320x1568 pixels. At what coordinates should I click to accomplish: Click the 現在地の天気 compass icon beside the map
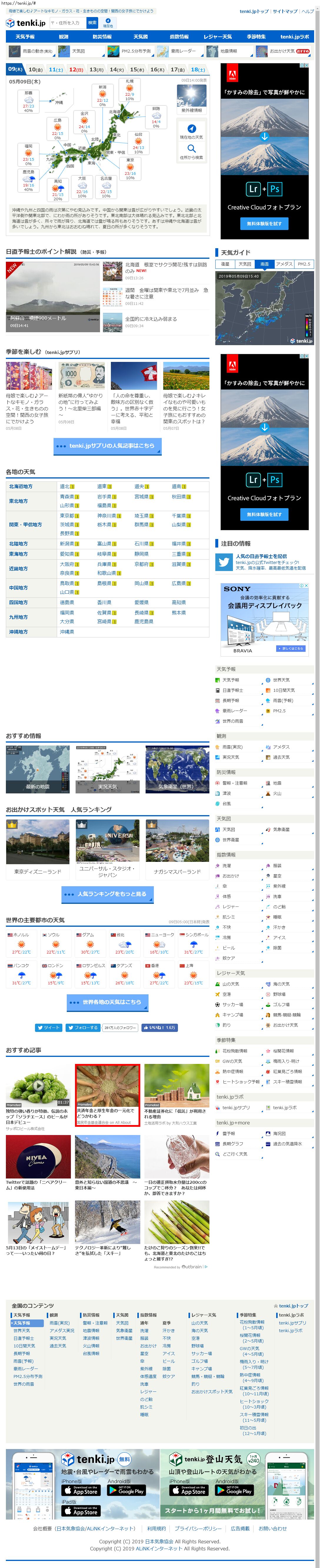191,128
